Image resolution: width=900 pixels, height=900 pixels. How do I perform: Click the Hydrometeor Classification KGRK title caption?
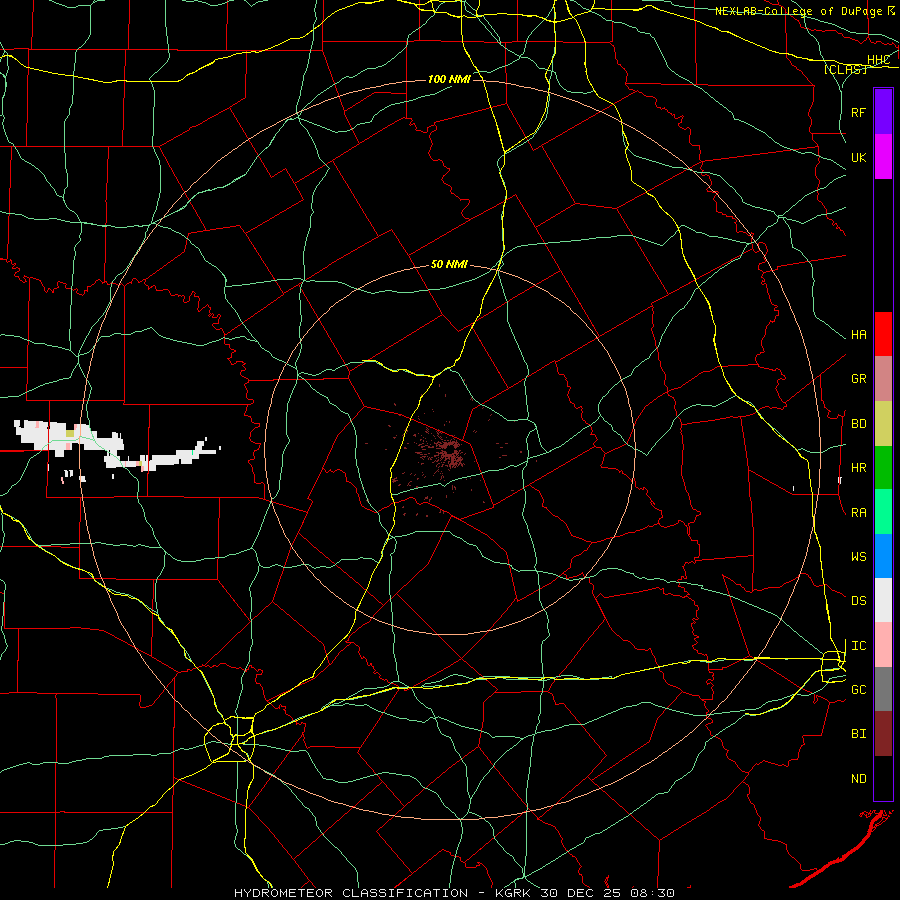[454, 893]
